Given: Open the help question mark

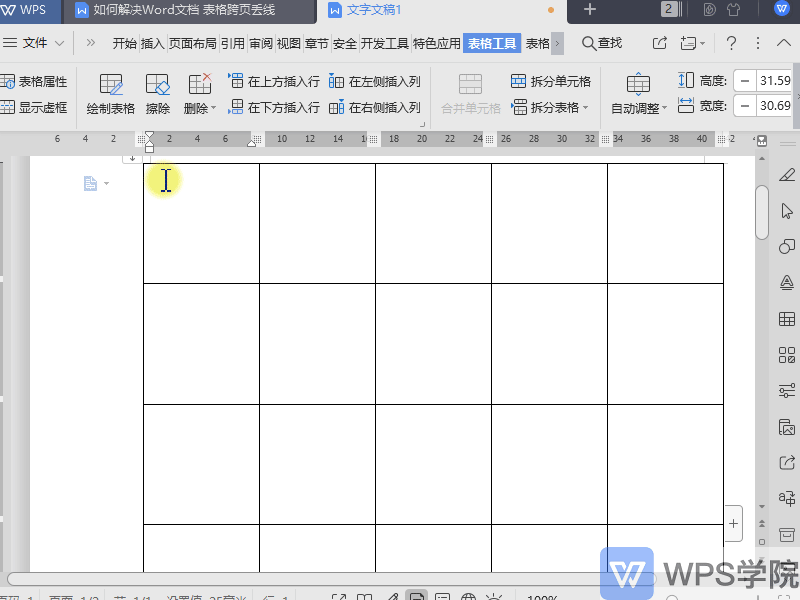Looking at the screenshot, I should click(x=731, y=43).
